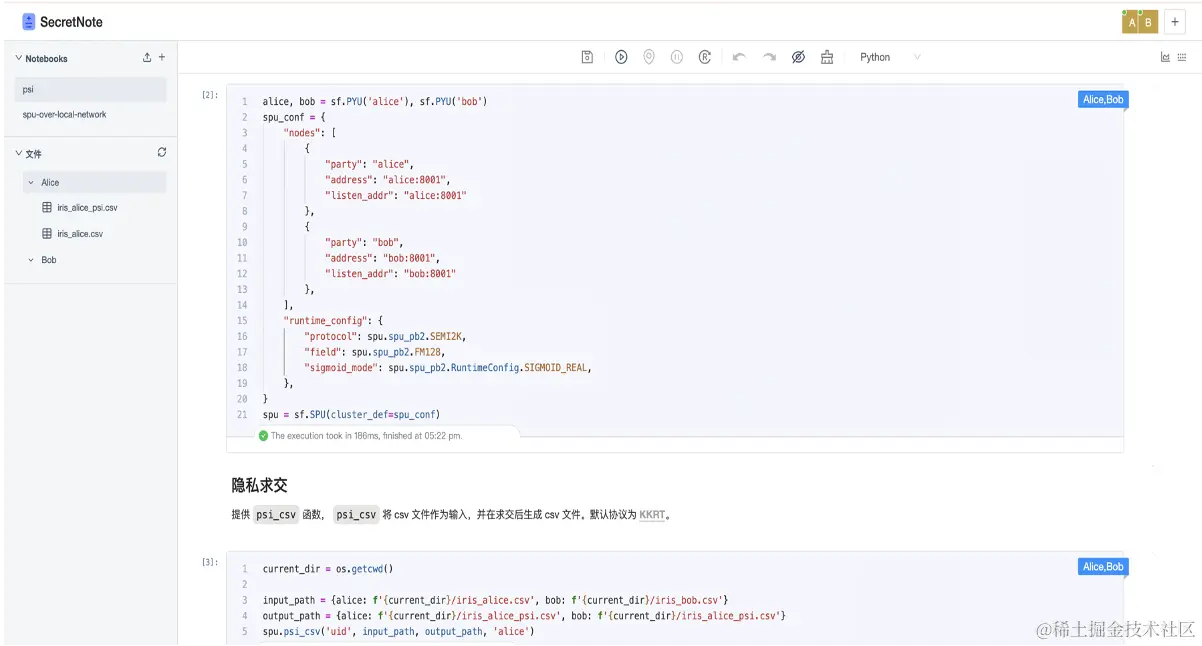
Task: Click the "sigmoid_mode" SIGMOID_REAL code line
Action: 448,368
